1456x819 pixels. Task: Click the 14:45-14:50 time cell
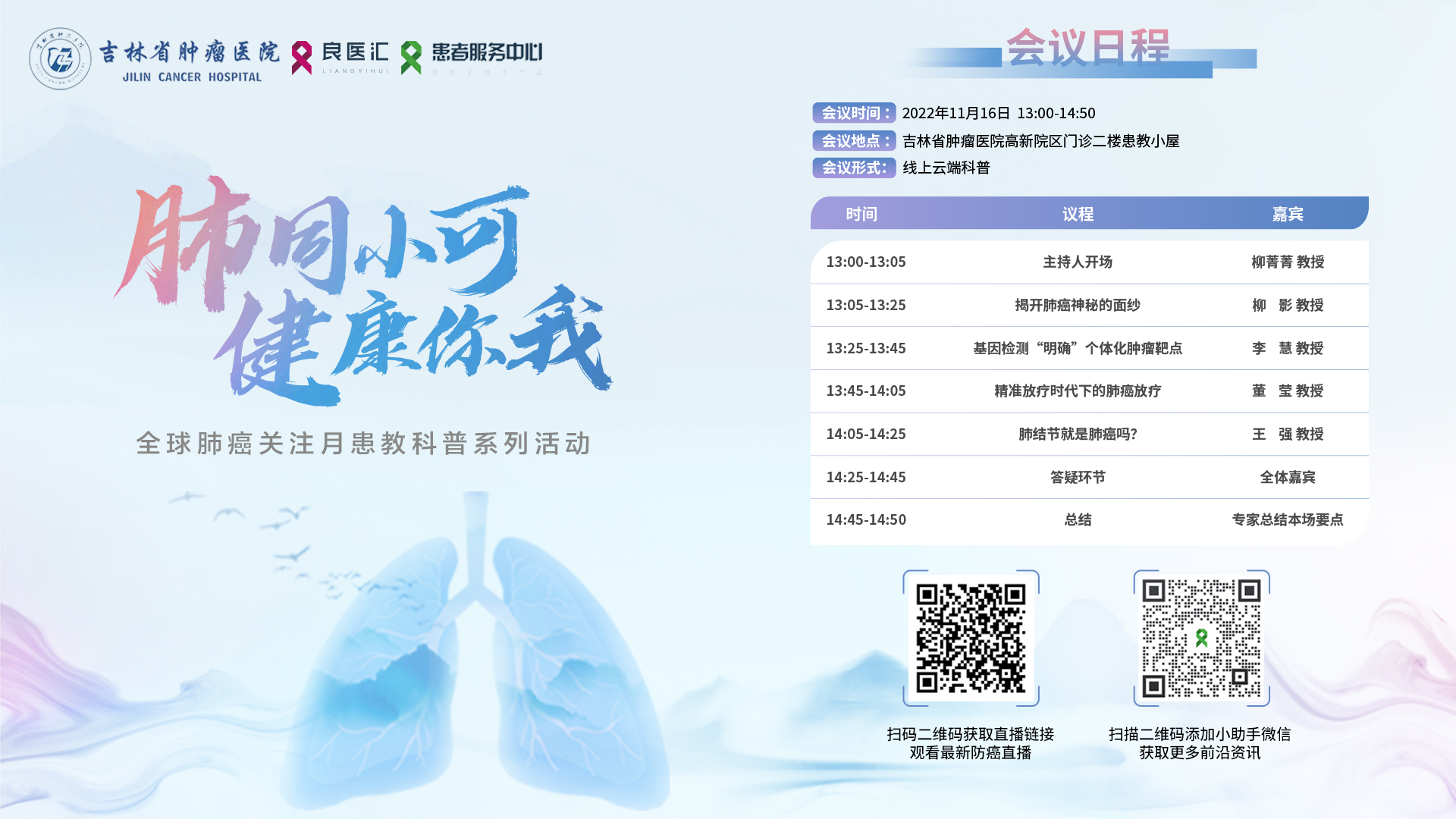click(866, 519)
